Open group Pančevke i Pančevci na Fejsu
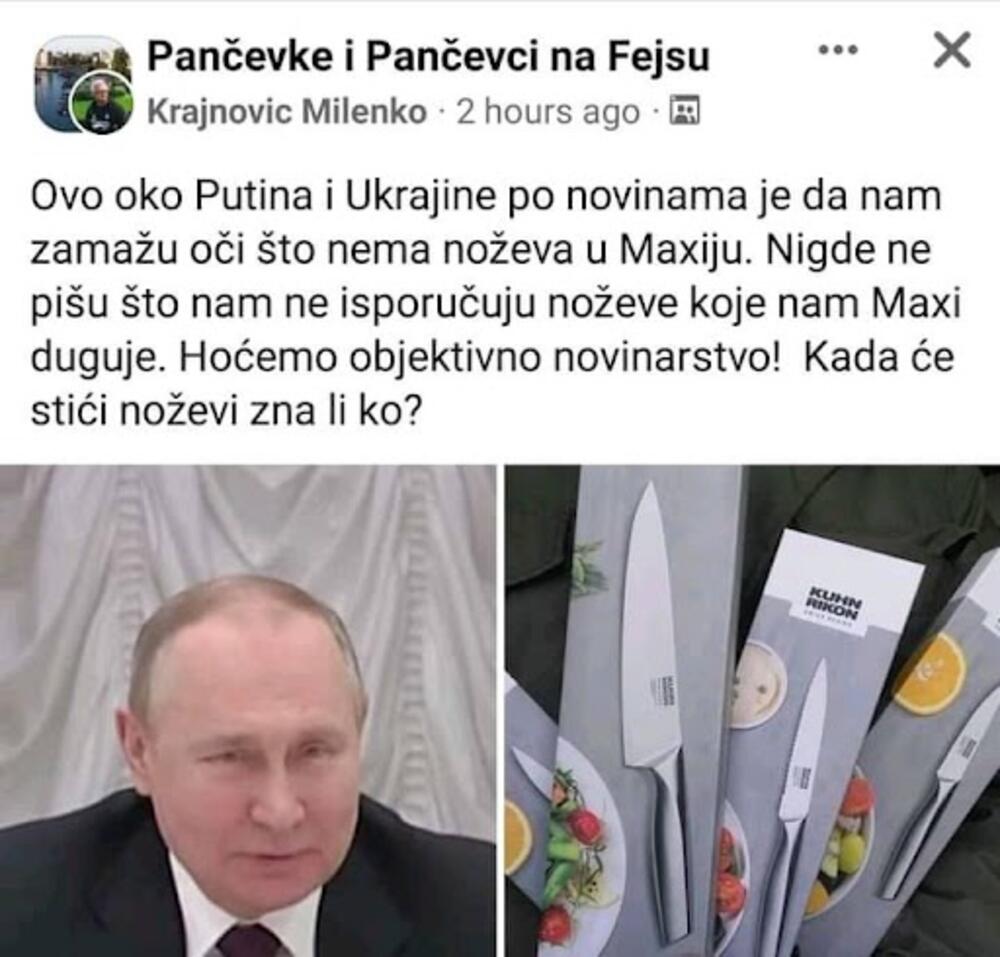1000x957 pixels. coord(428,56)
